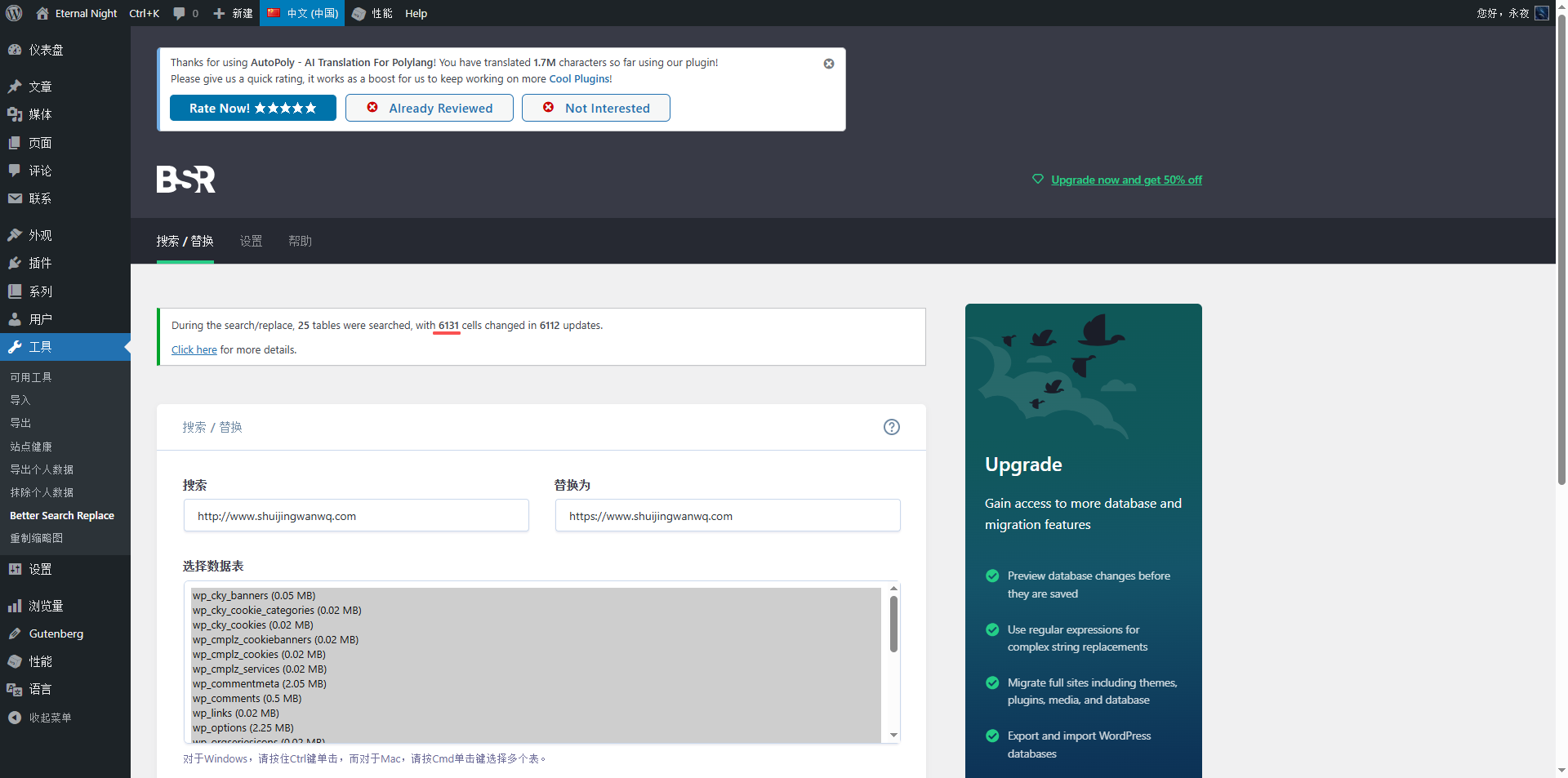1568x778 pixels.
Task: Select wp_cky_cookies table in list
Action: coord(536,625)
